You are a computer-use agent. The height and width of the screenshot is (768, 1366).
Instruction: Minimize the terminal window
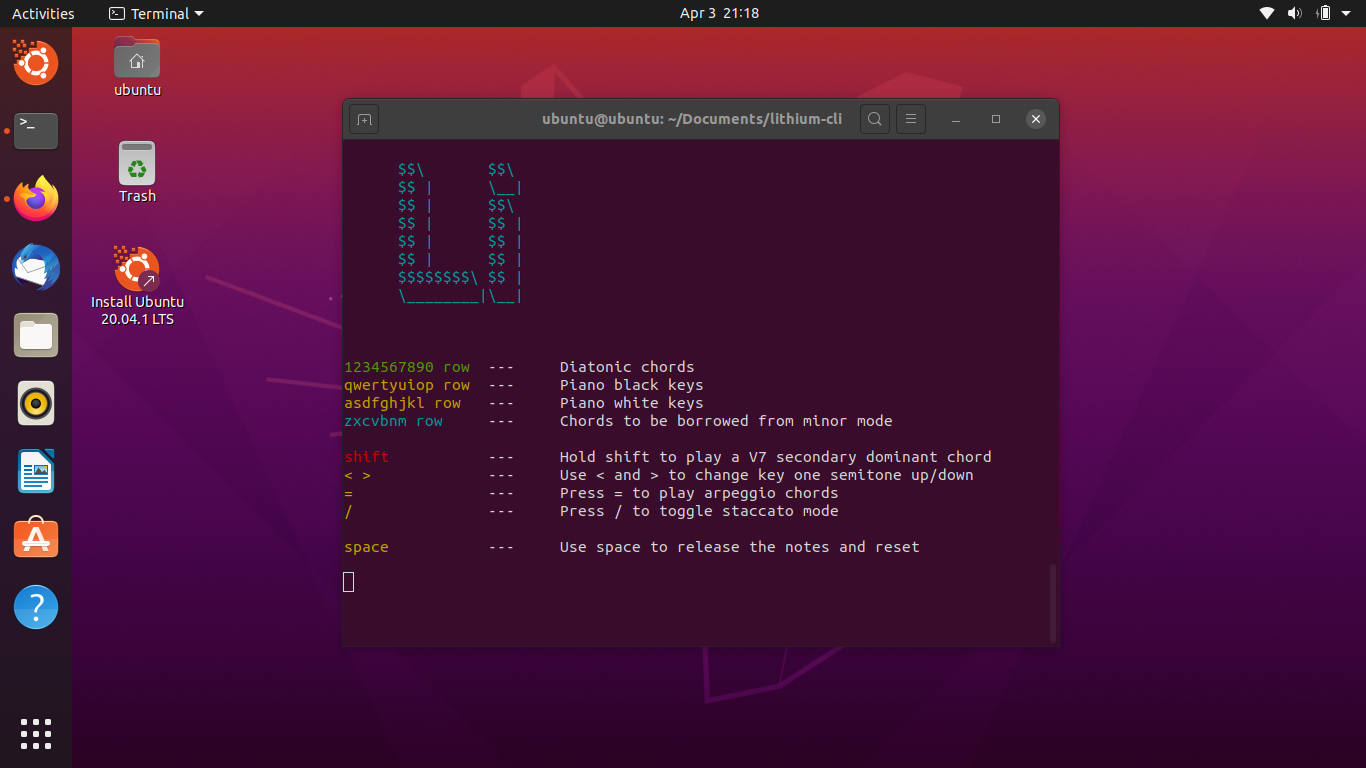(956, 120)
